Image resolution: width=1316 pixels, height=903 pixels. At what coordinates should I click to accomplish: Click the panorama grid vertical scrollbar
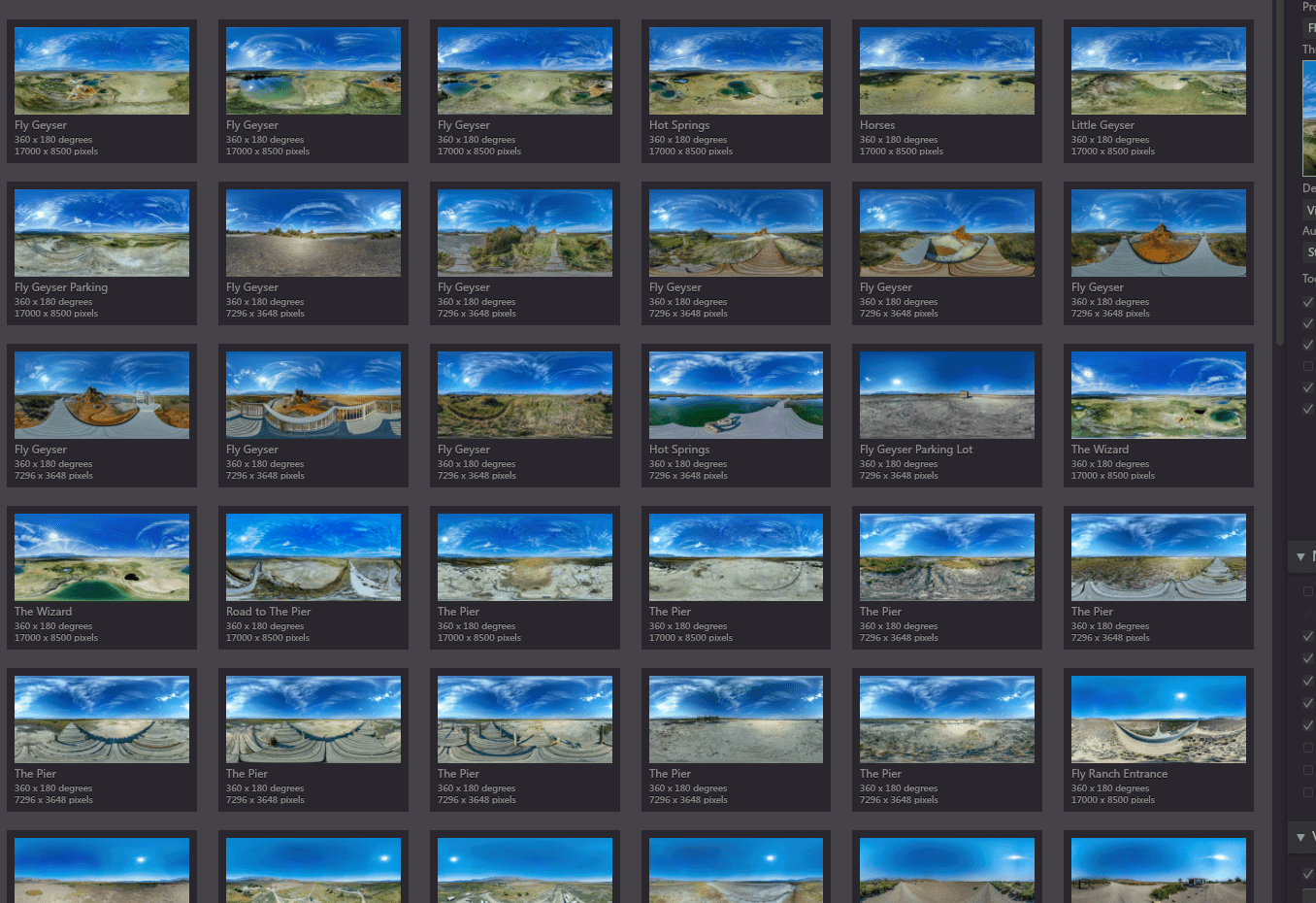click(x=1279, y=175)
